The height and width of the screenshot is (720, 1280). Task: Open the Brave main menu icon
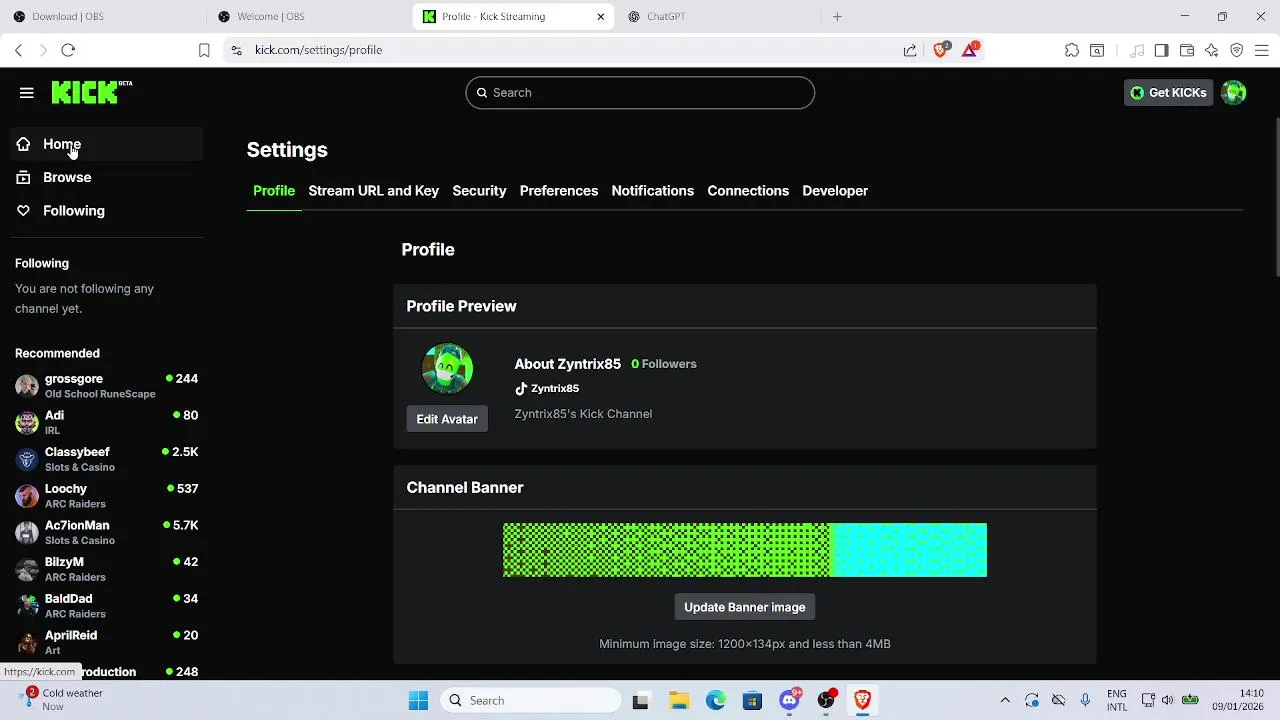(1261, 50)
